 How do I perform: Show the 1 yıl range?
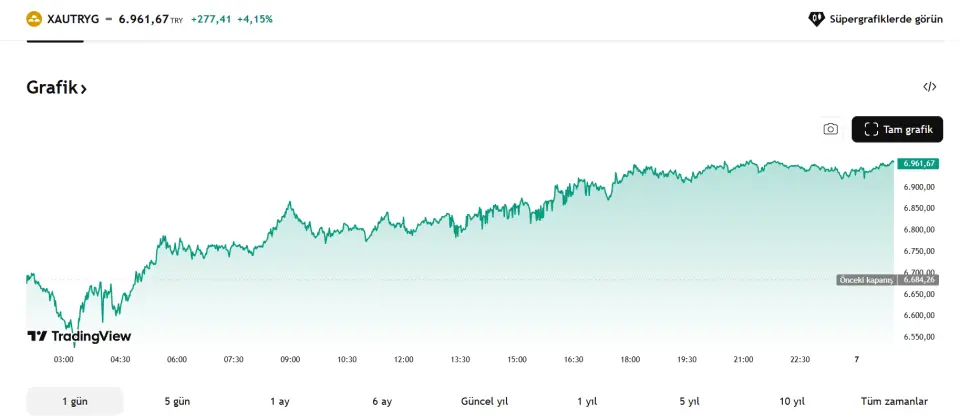(x=587, y=401)
